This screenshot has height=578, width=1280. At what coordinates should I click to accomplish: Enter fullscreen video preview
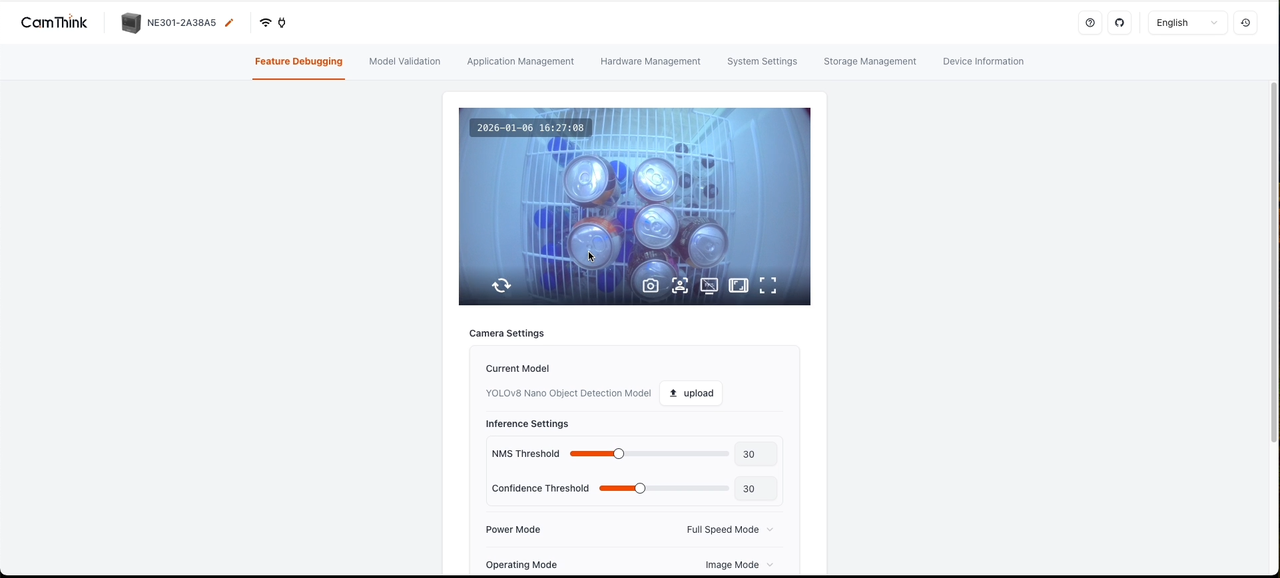[x=768, y=286]
